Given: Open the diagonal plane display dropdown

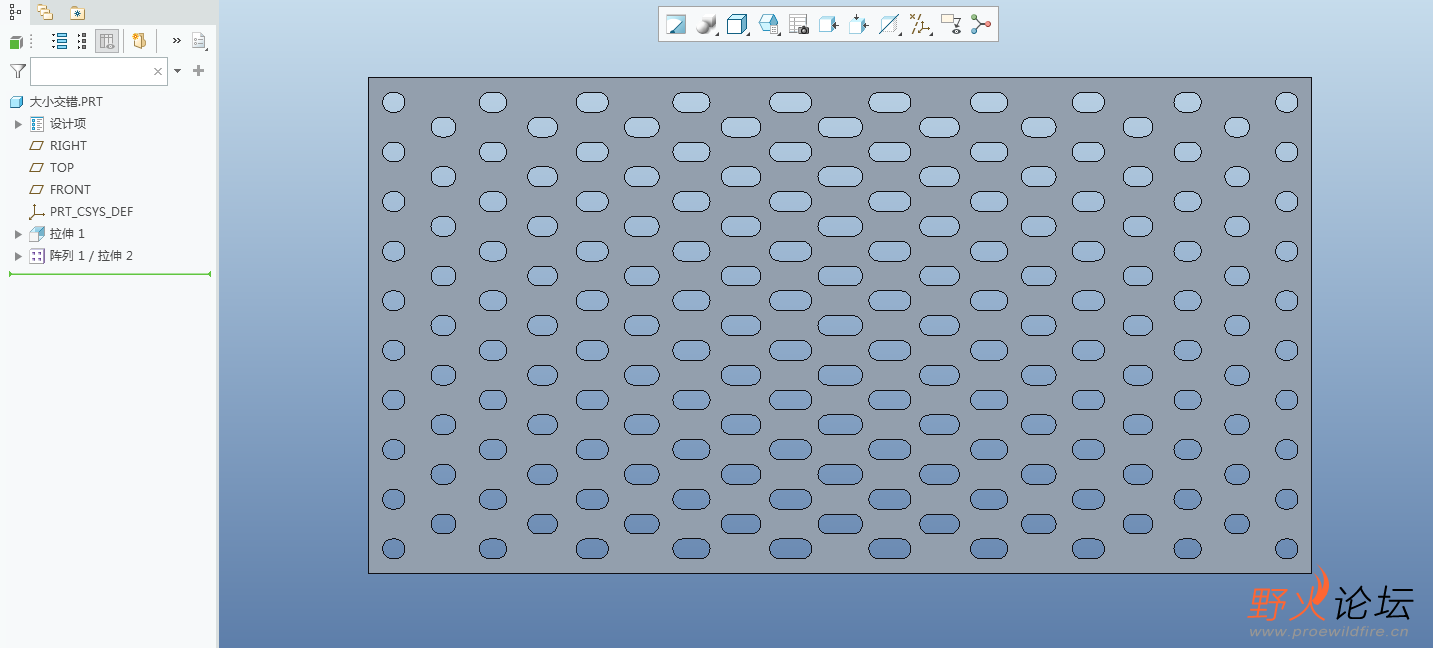Looking at the screenshot, I should click(x=890, y=25).
